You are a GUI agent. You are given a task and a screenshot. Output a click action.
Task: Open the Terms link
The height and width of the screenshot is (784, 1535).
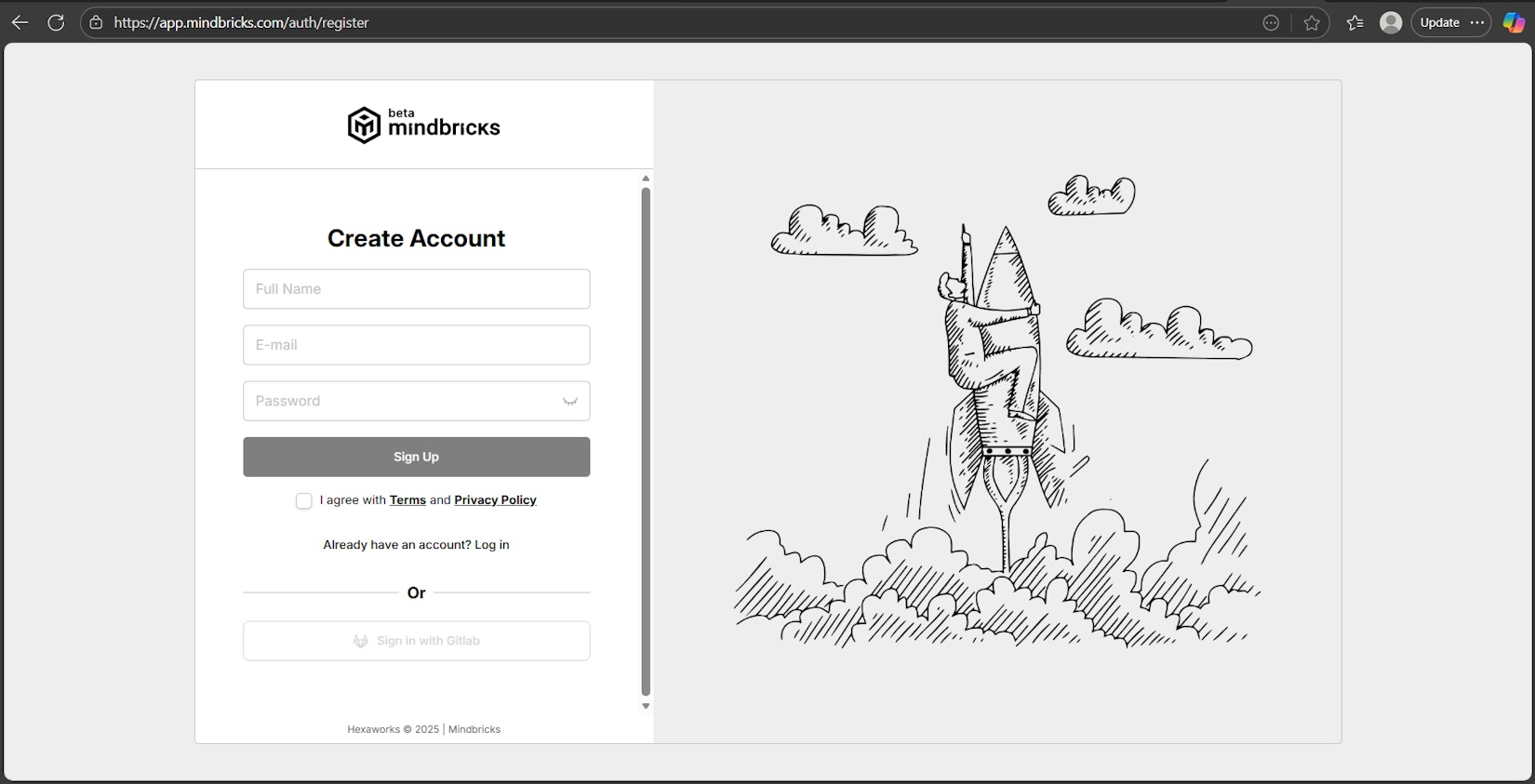[407, 500]
